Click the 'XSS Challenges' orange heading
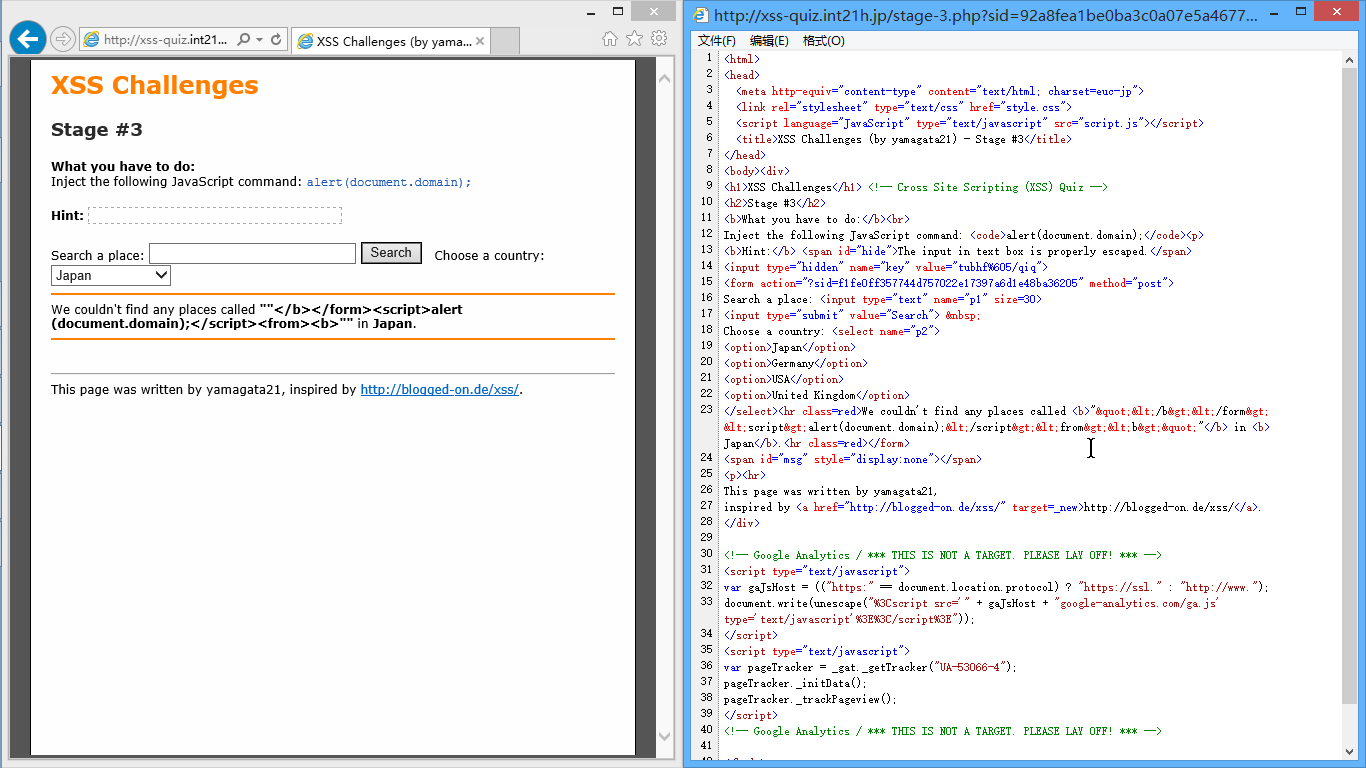The image size is (1366, 768). point(155,85)
